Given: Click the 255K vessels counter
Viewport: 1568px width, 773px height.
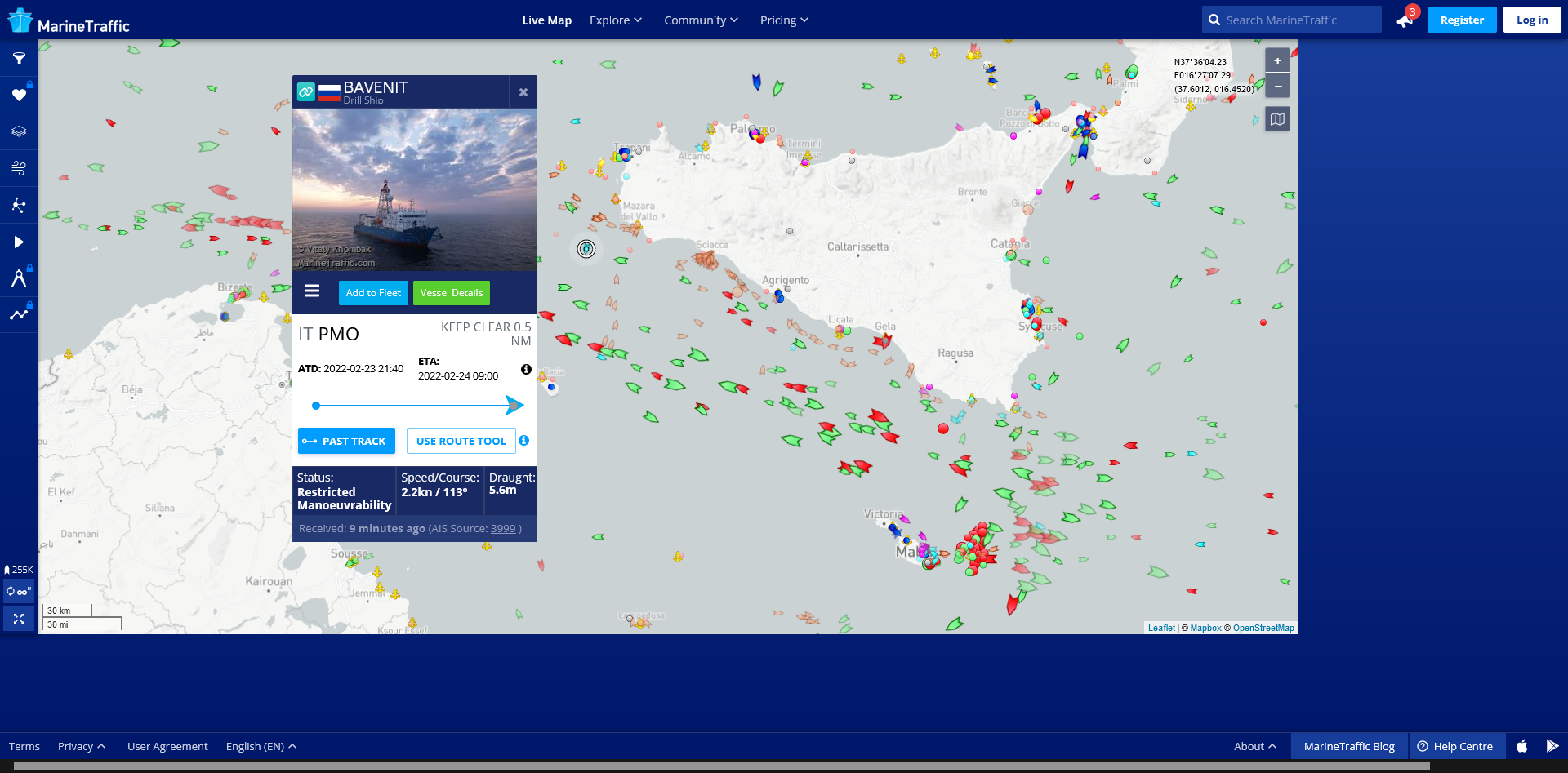Looking at the screenshot, I should coord(18,570).
